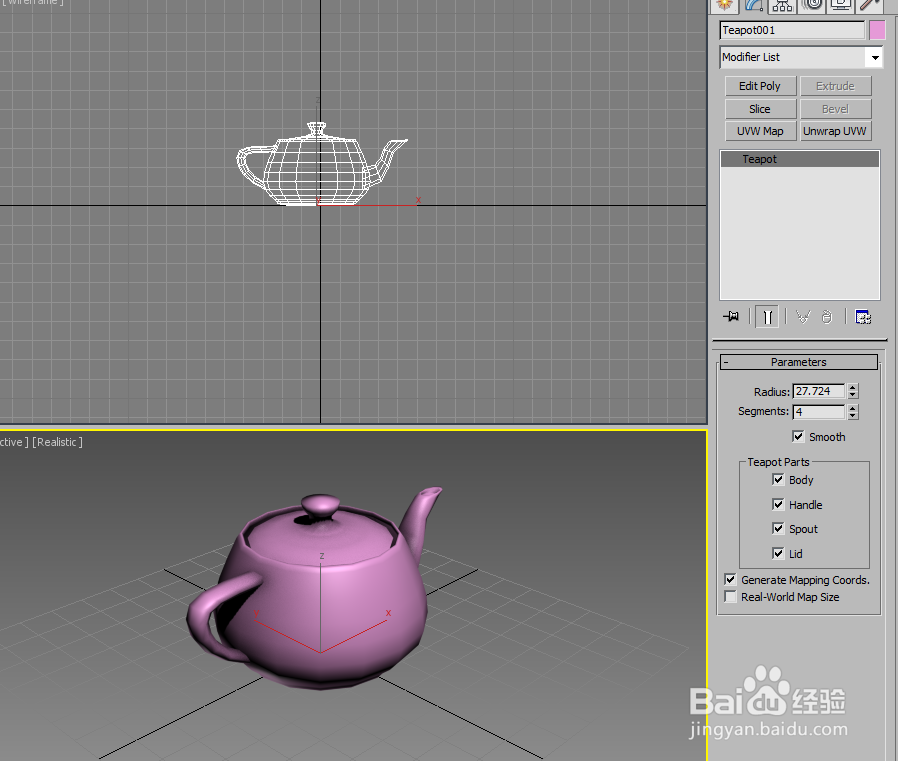Uncheck the Body teapot part
The height and width of the screenshot is (761, 898).
tap(778, 479)
